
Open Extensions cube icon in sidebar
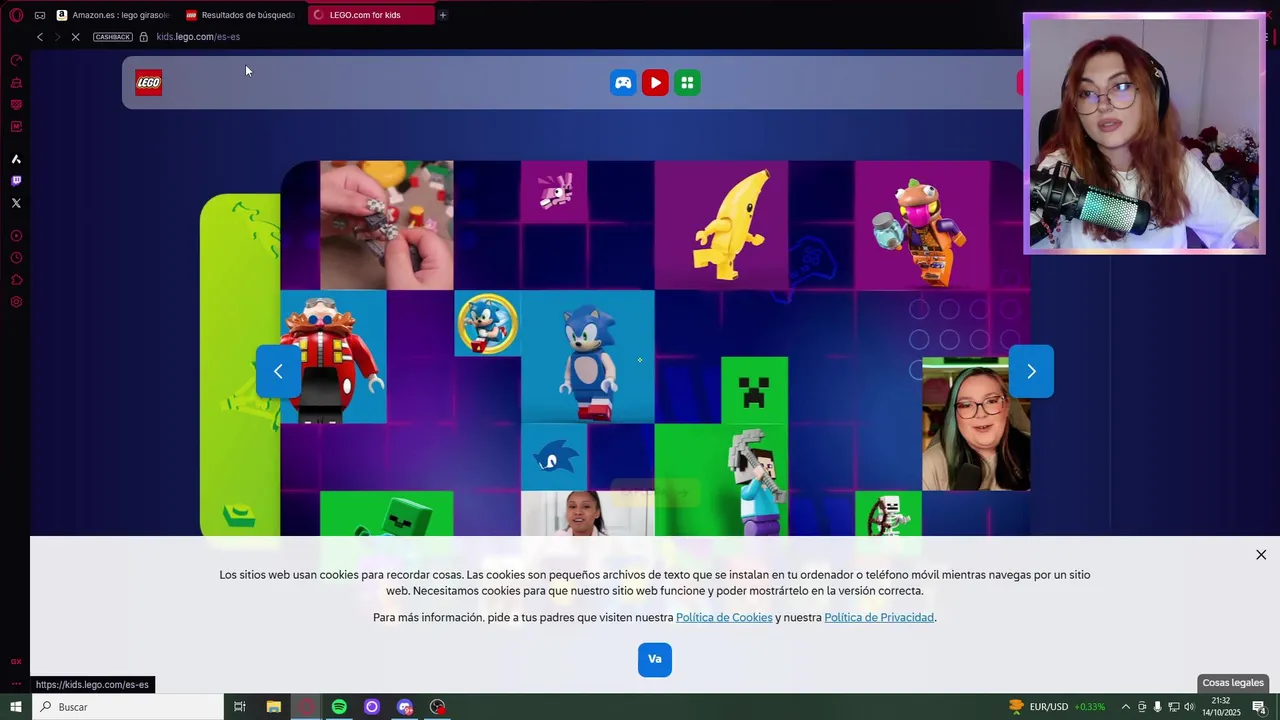pyautogui.click(x=16, y=280)
